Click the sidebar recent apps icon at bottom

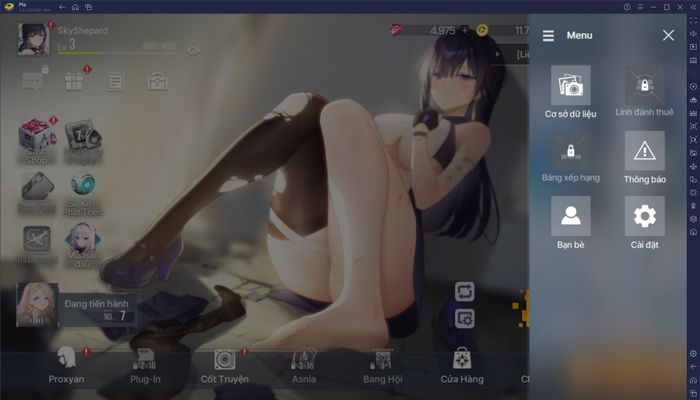tap(693, 393)
